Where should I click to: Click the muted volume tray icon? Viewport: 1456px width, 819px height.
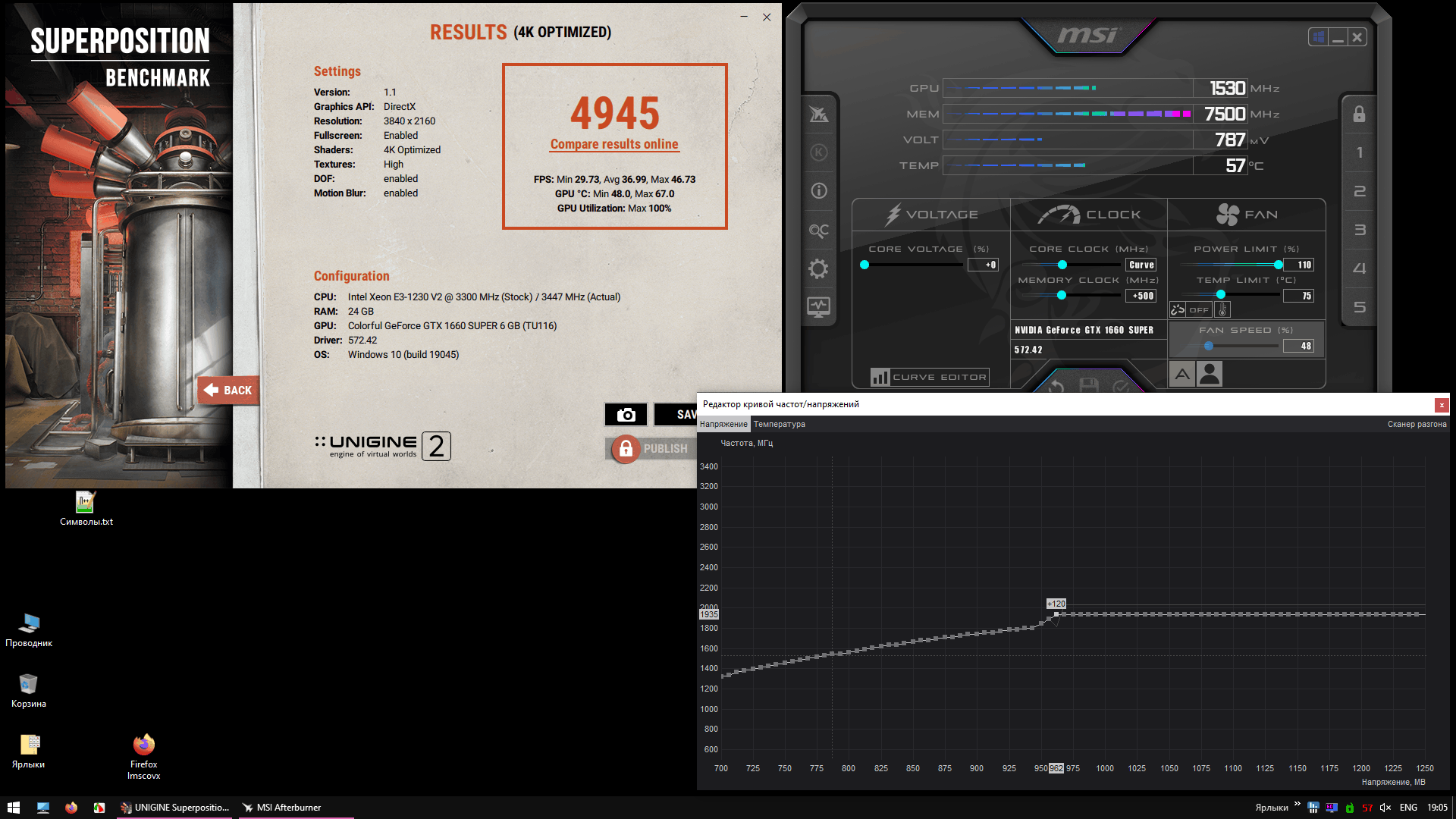coord(1385,808)
